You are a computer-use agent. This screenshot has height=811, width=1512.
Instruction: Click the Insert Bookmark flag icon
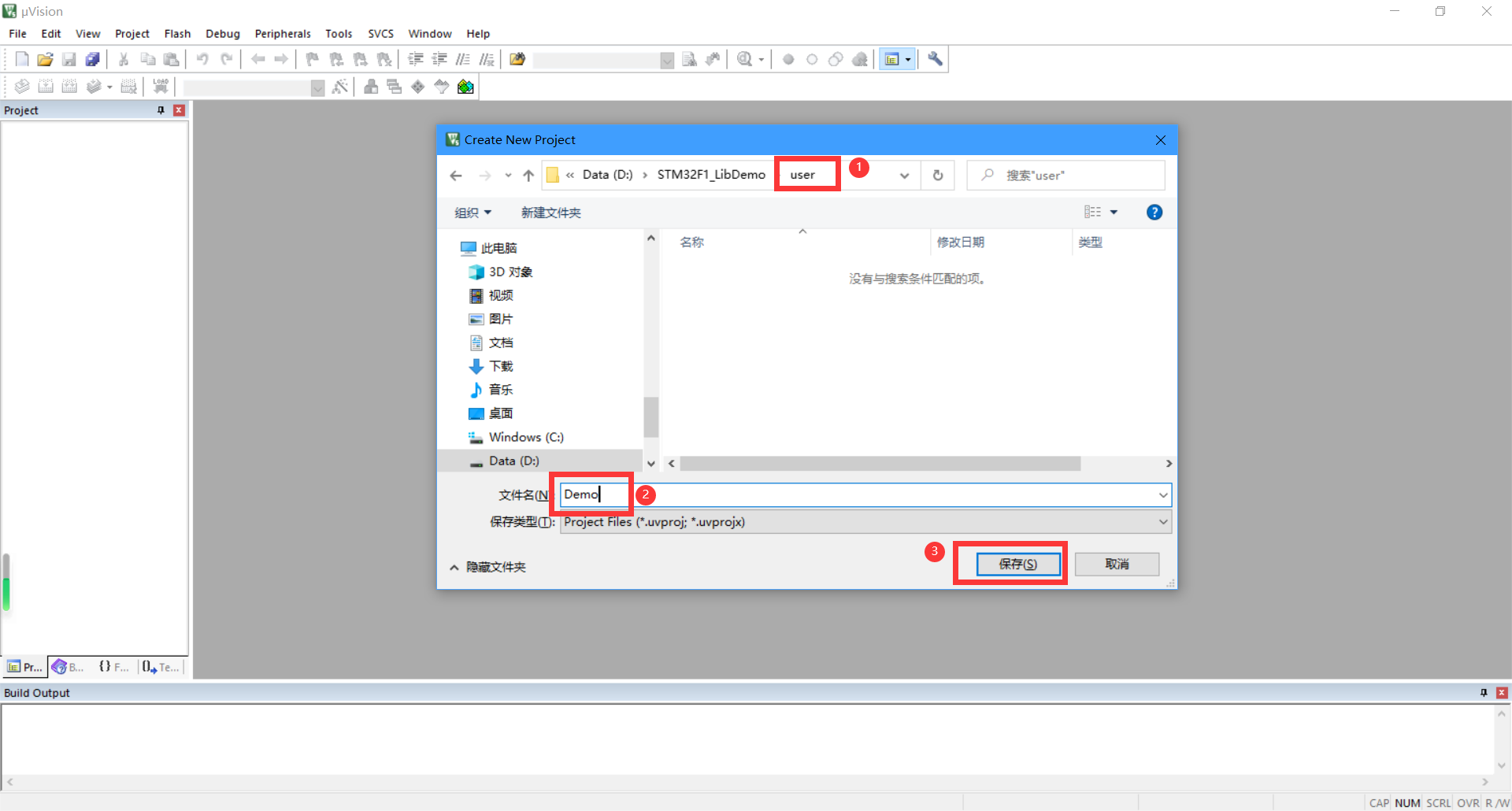[313, 59]
